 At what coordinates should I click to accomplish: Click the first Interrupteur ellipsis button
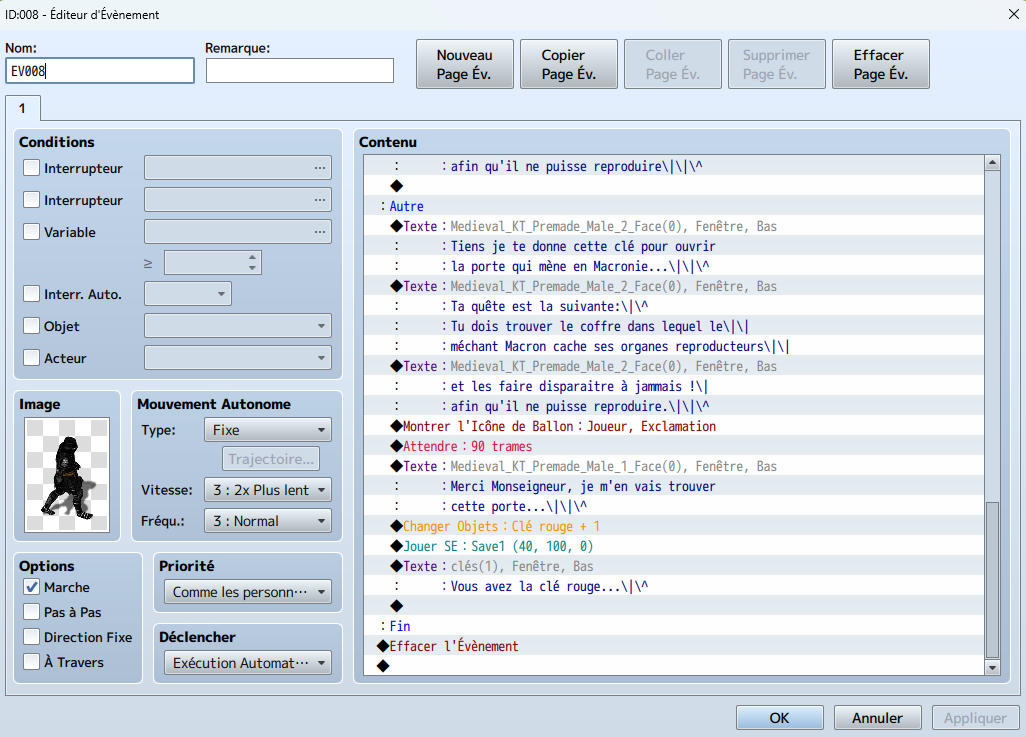point(320,168)
